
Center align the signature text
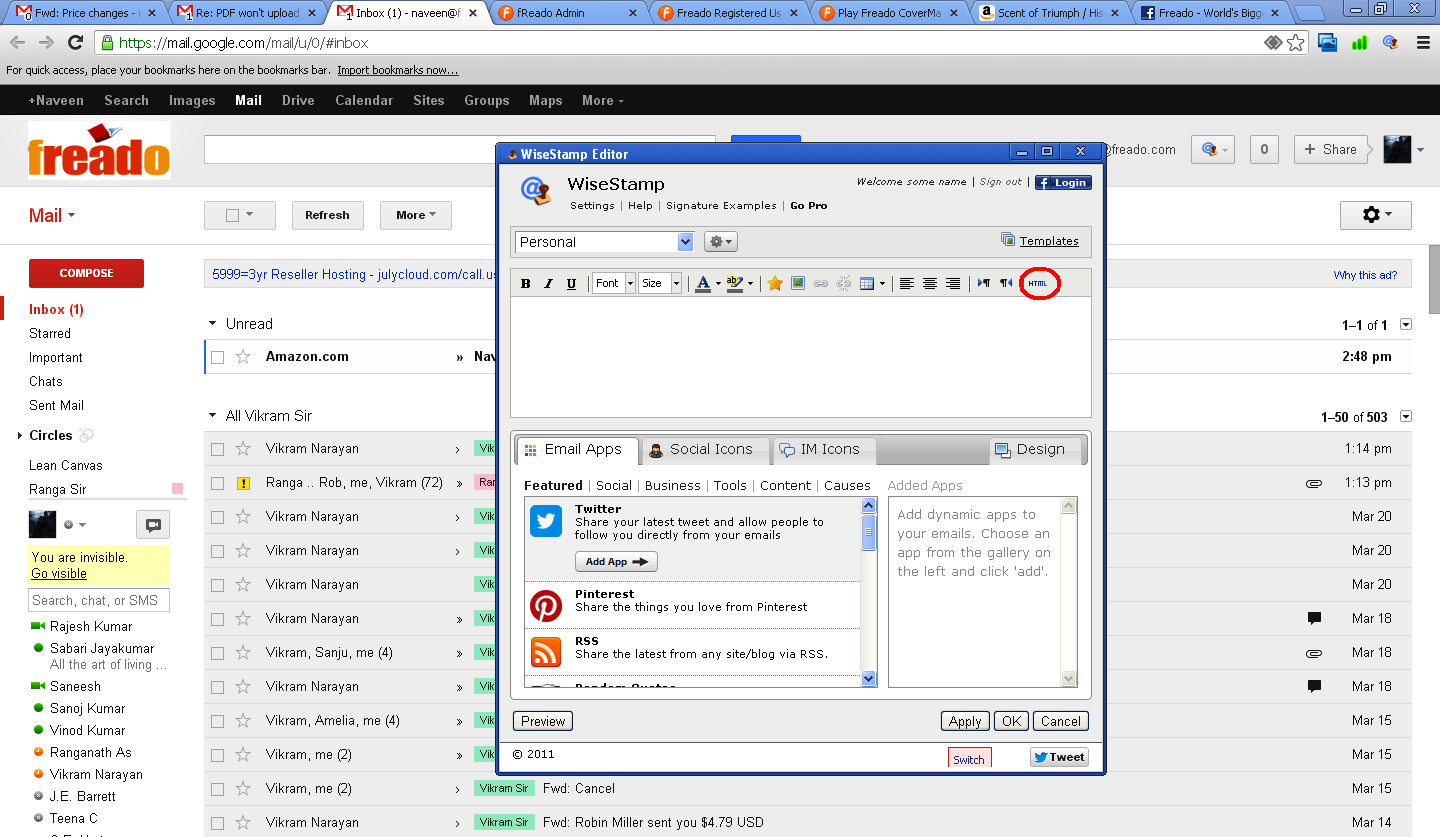(x=930, y=284)
